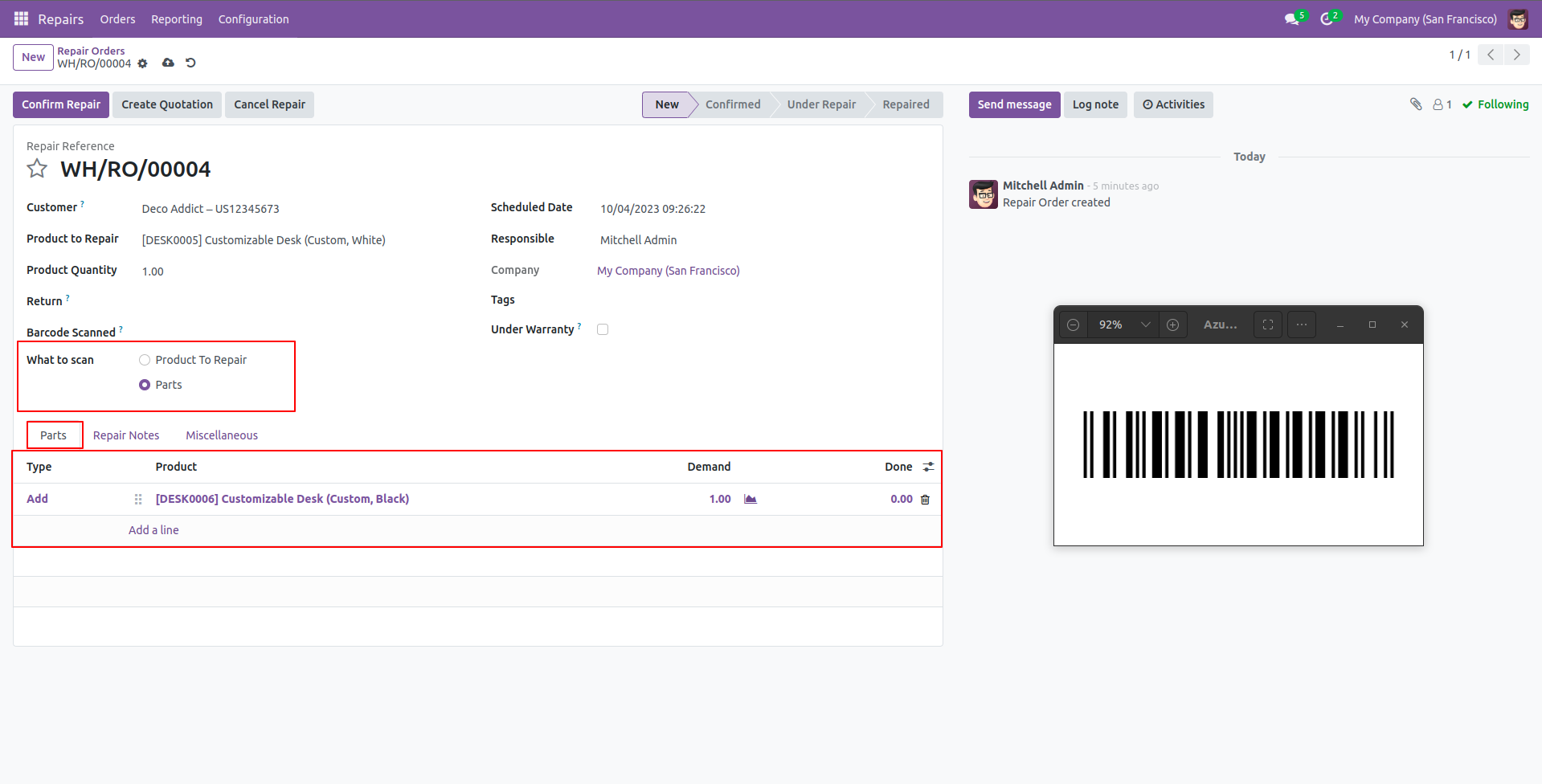Viewport: 1542px width, 784px height.
Task: Open the Orders menu
Action: [117, 18]
